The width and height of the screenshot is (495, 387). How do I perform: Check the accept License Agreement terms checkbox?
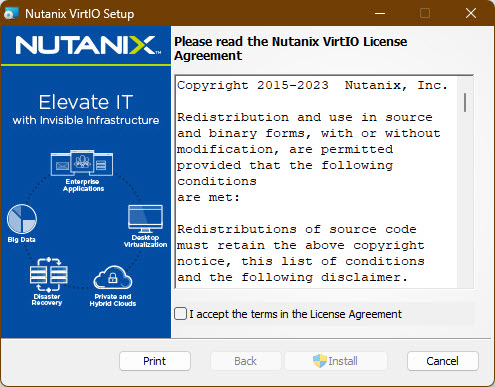180,314
